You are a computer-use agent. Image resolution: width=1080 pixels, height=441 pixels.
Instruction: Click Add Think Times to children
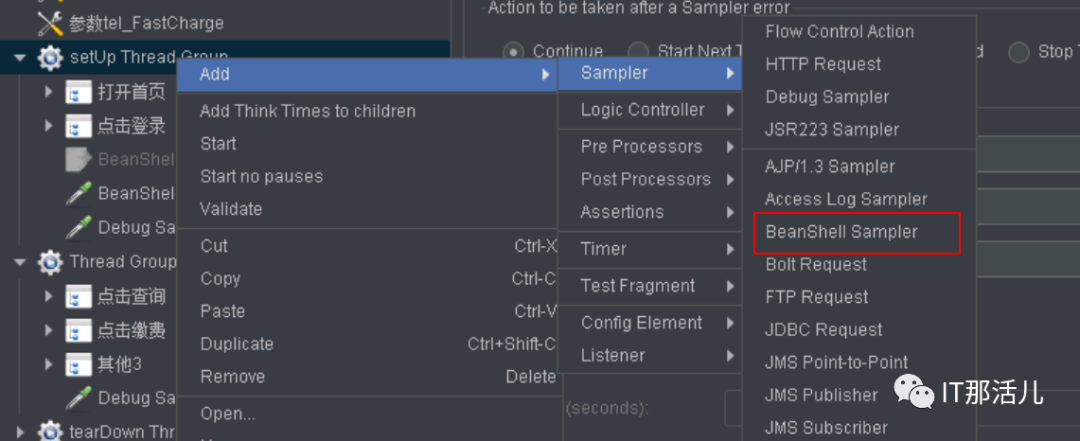(307, 111)
